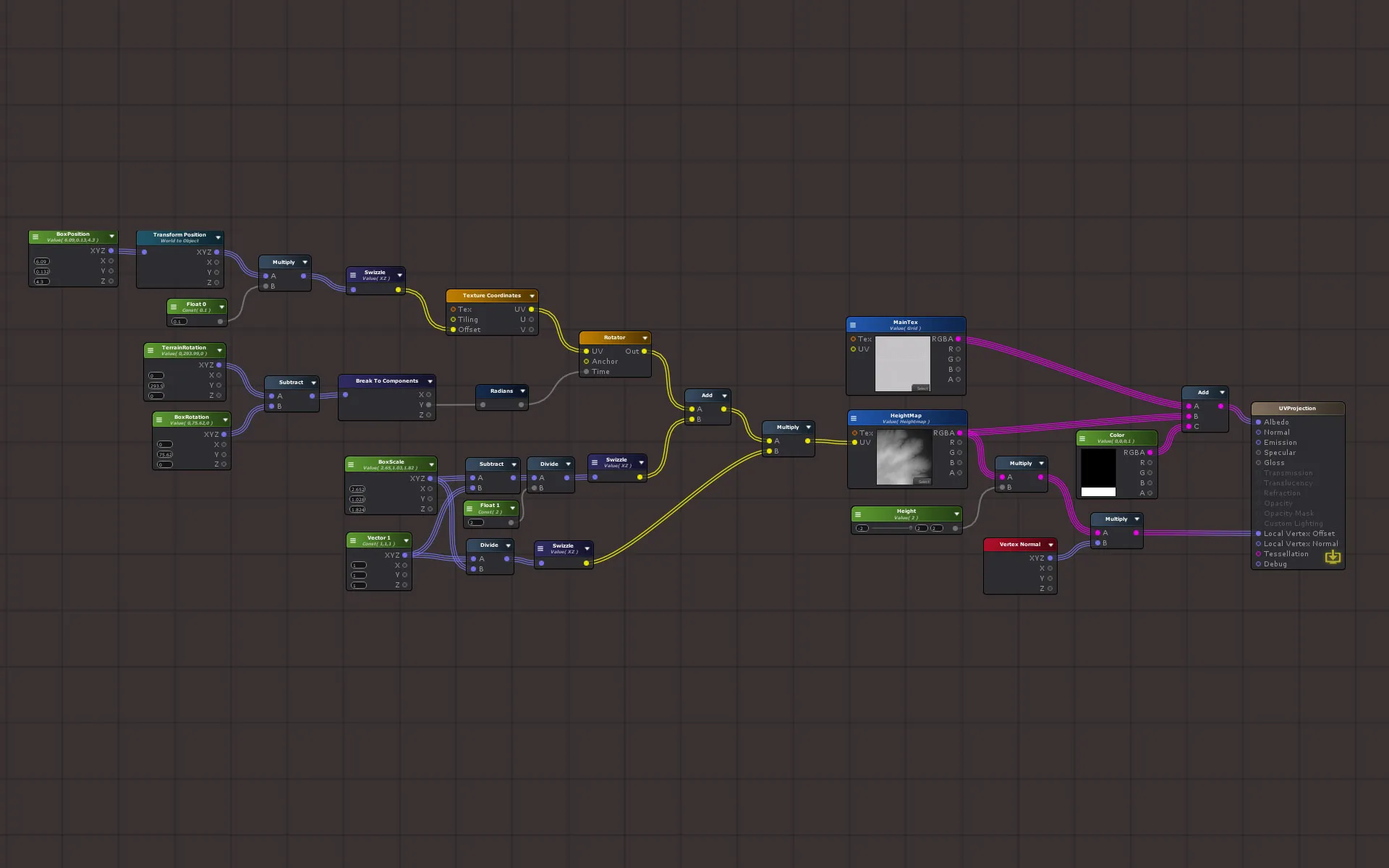
Task: Click the Tessellation input port on UVProjection
Action: (x=1258, y=553)
